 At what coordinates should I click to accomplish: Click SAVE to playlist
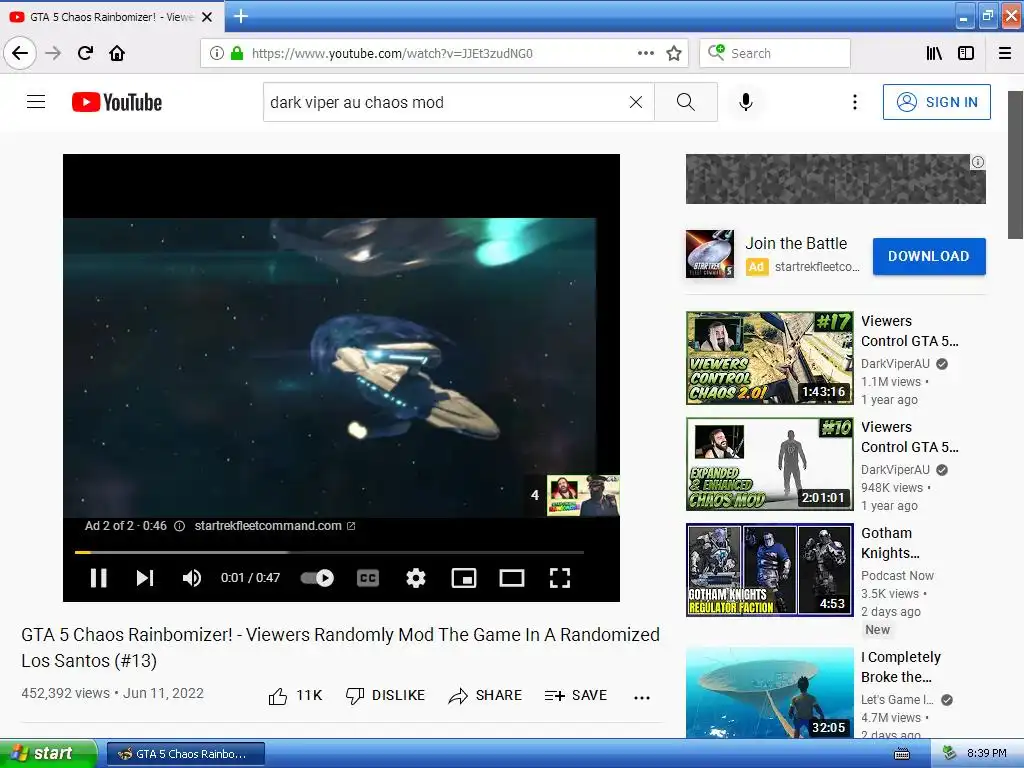click(575, 696)
